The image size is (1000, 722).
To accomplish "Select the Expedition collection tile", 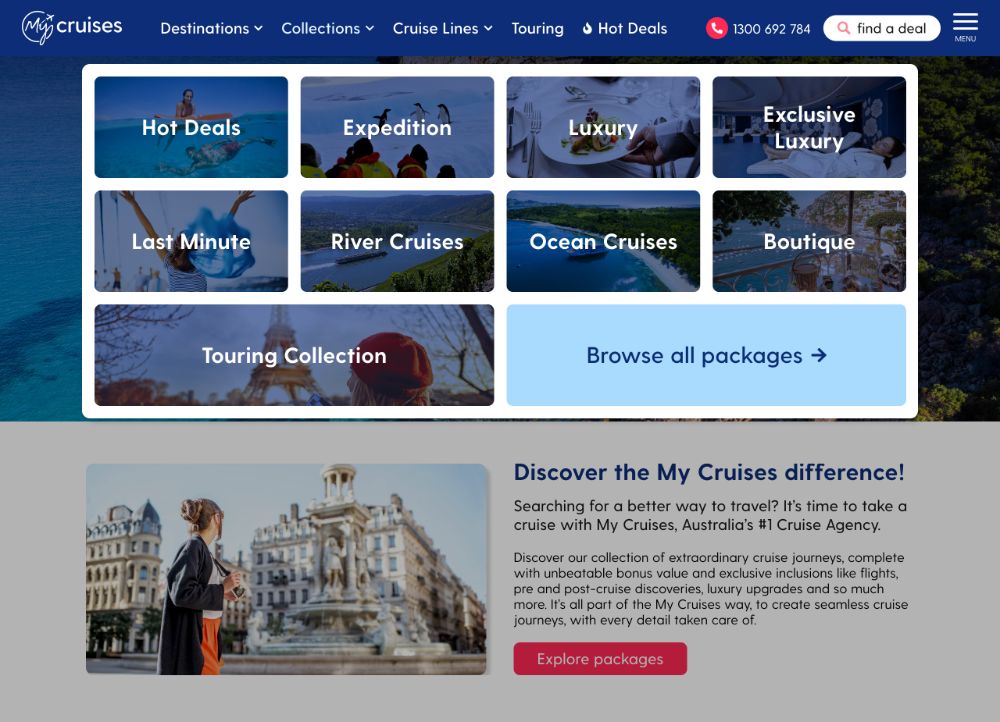I will (x=397, y=127).
